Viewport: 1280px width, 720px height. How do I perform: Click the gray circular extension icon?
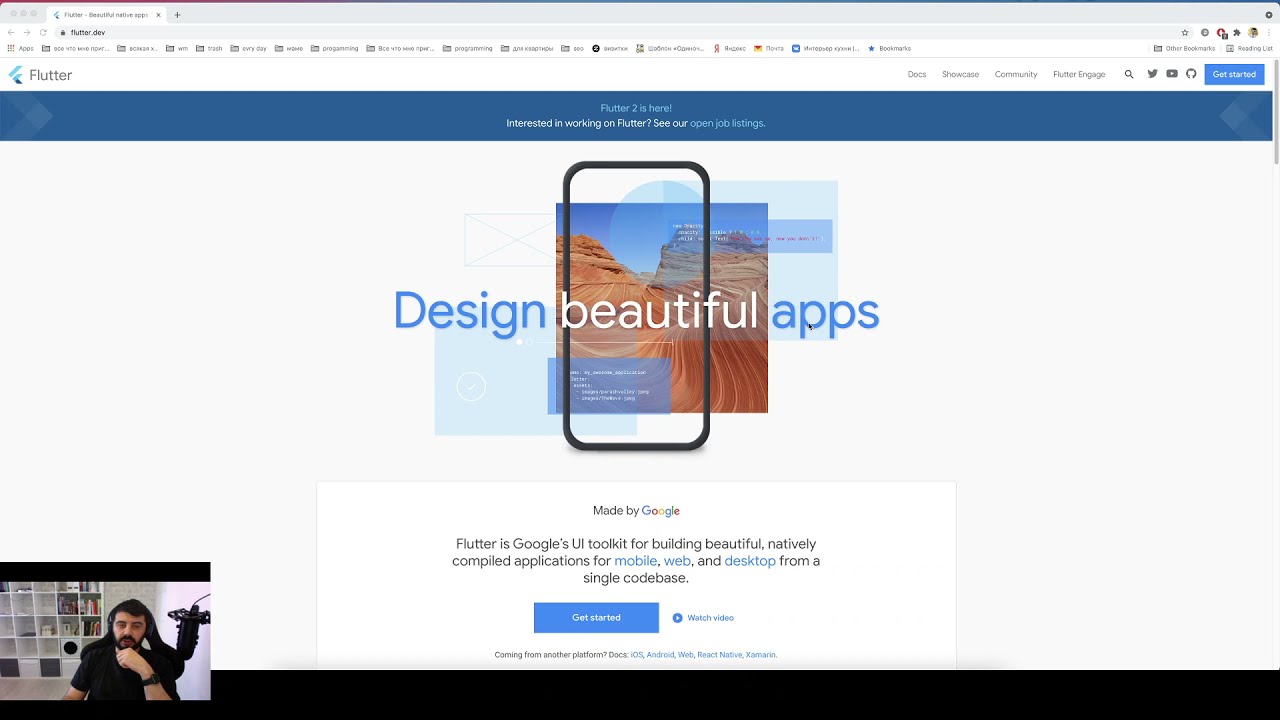[x=1205, y=32]
